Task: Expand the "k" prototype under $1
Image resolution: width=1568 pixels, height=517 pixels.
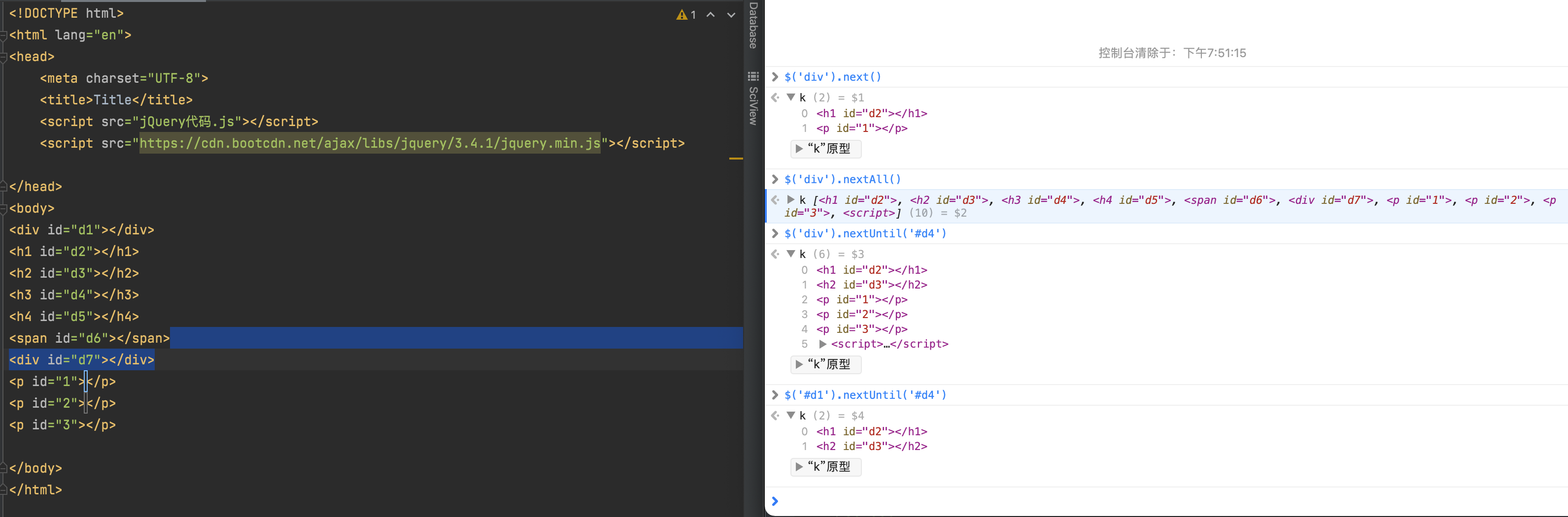Action: coord(799,148)
